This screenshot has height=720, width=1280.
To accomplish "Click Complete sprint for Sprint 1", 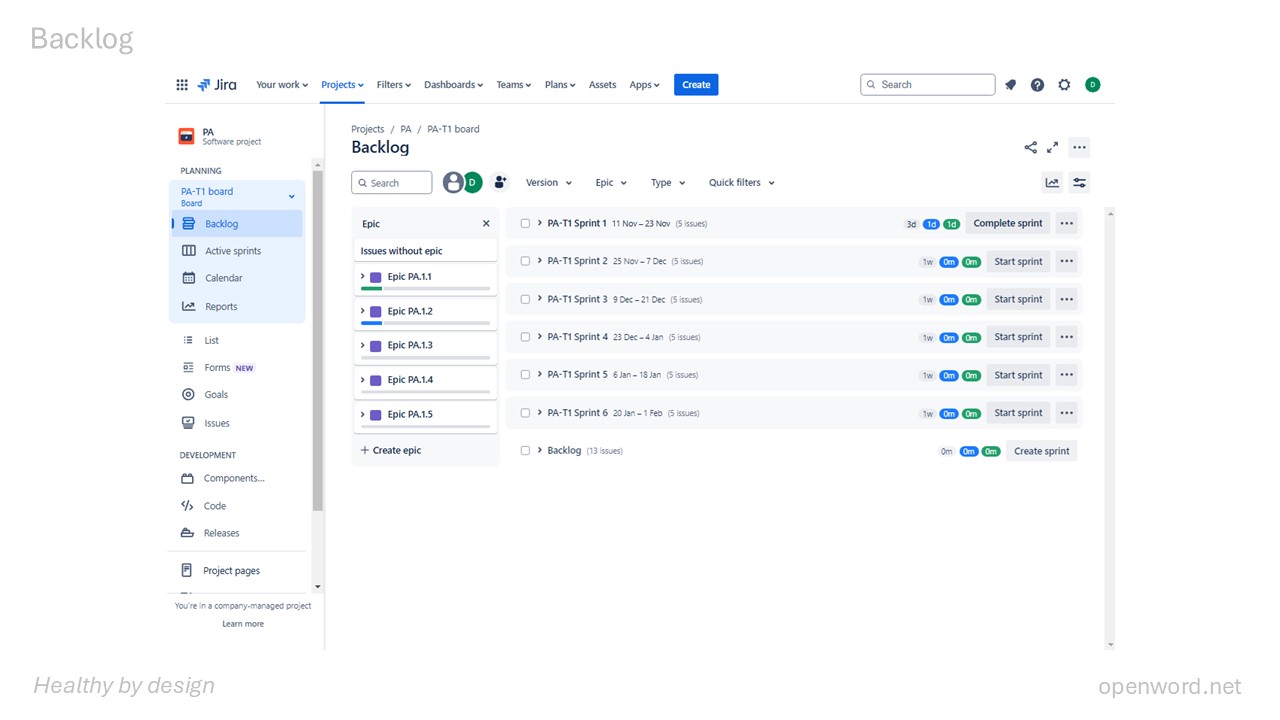I will click(1008, 223).
